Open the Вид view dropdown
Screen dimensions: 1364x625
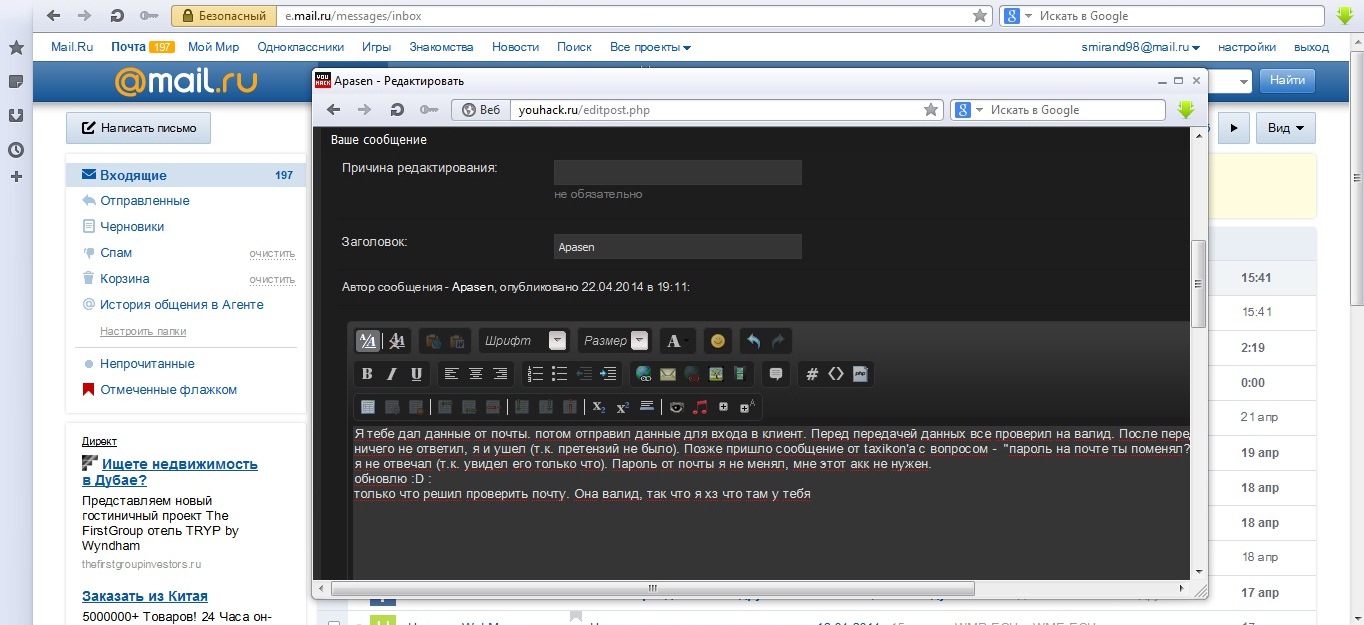pos(1286,128)
